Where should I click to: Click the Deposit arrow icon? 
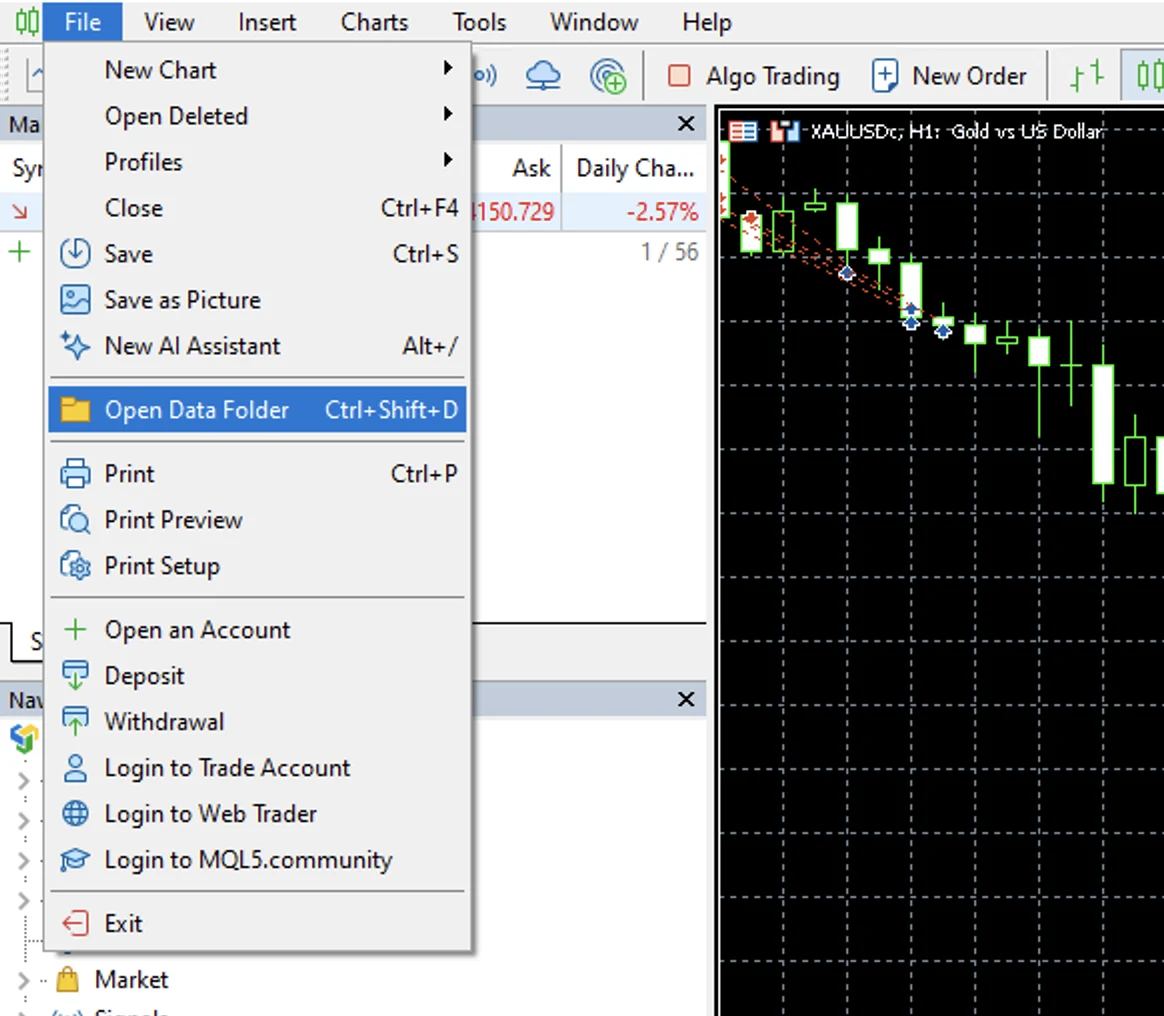point(75,675)
